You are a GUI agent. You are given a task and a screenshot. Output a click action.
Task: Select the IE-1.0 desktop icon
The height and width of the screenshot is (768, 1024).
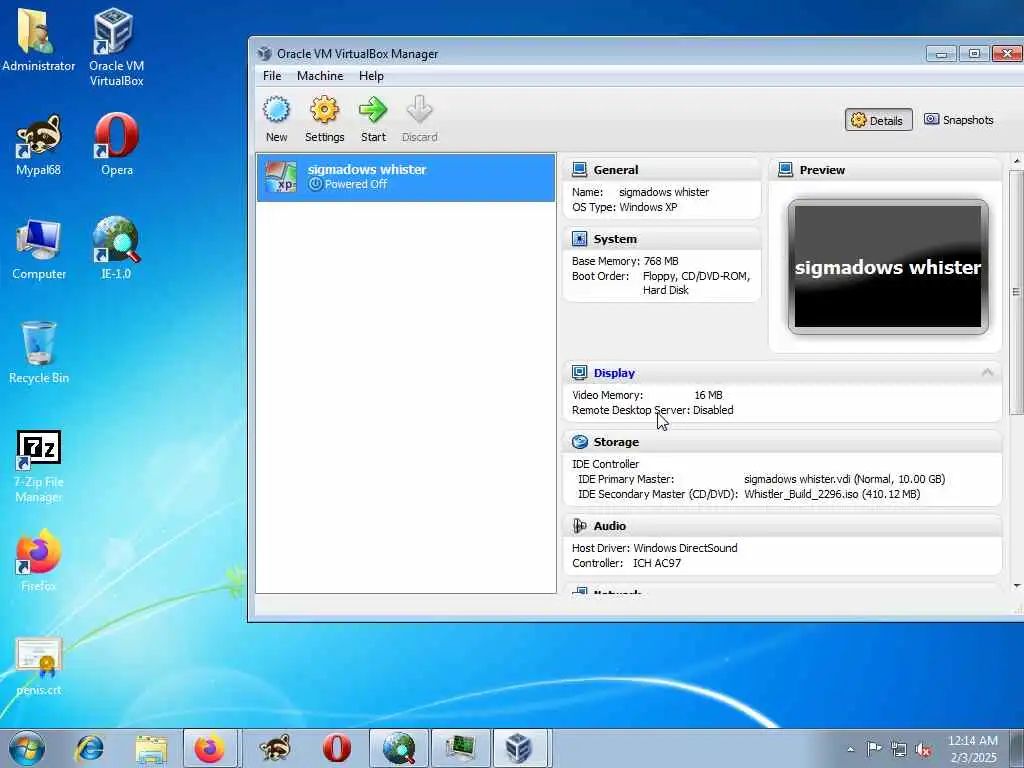point(116,249)
